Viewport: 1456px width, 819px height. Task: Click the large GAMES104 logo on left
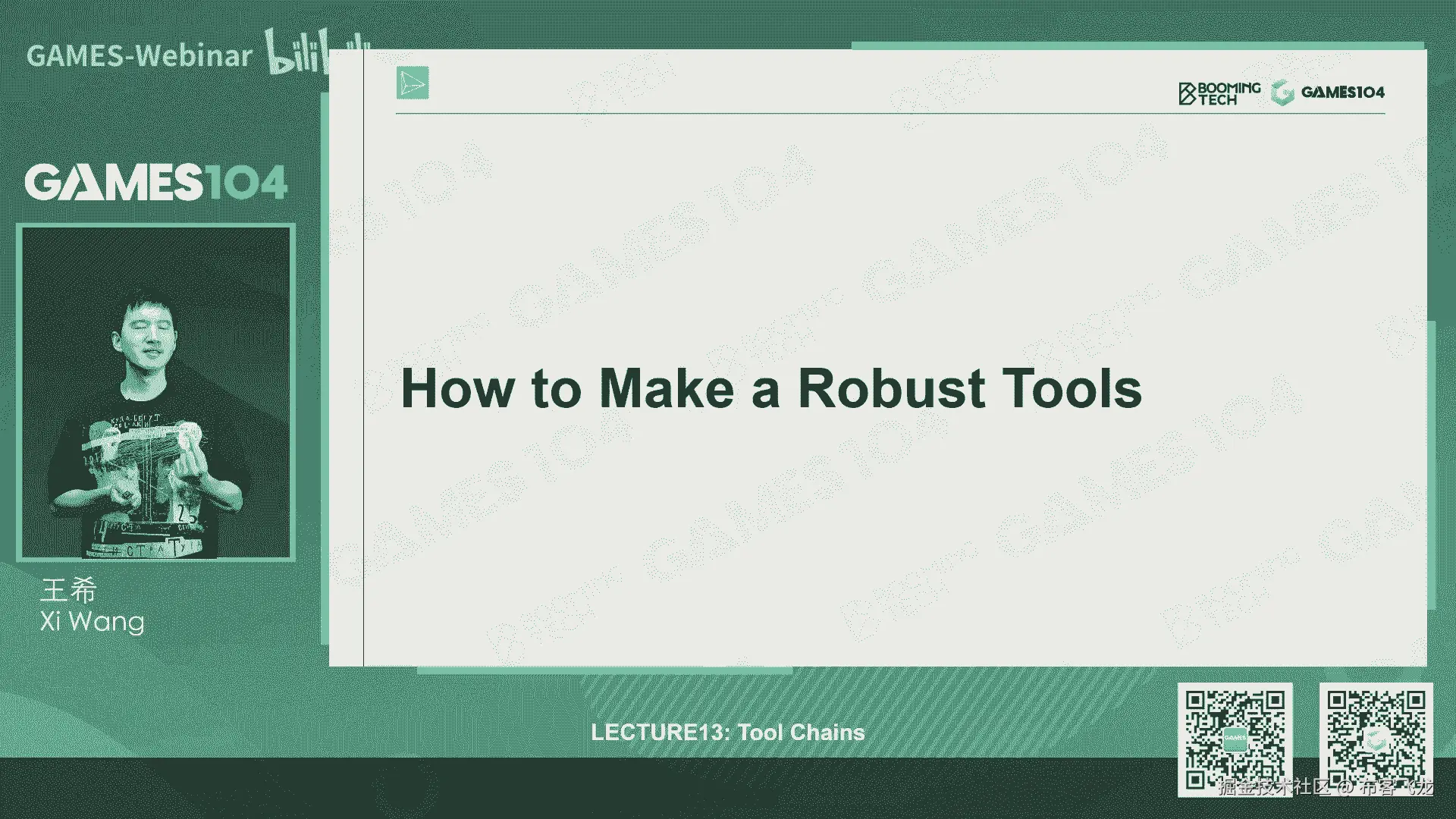coord(155,183)
